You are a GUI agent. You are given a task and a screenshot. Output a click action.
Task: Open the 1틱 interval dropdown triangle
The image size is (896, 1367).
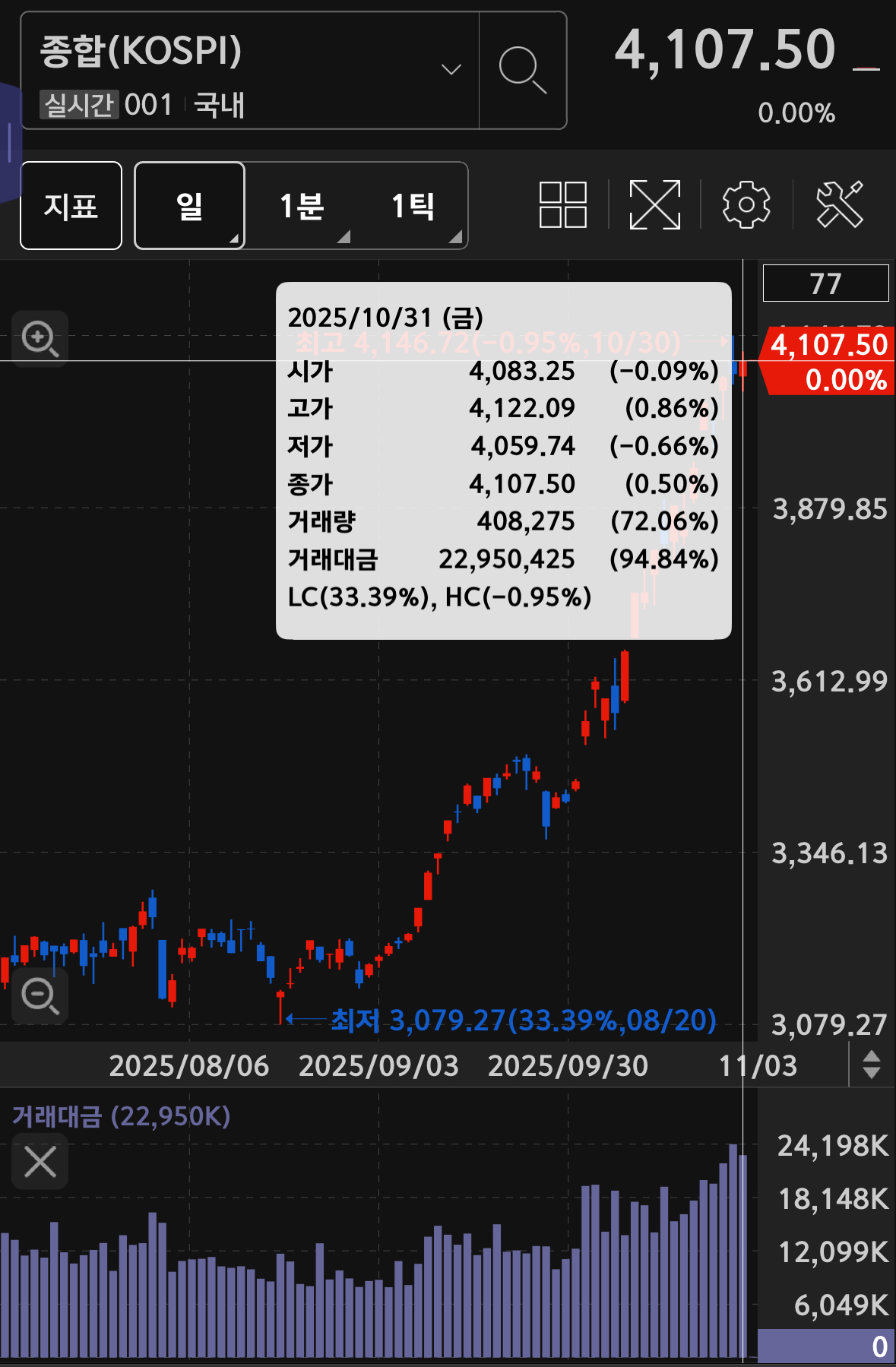(x=456, y=236)
